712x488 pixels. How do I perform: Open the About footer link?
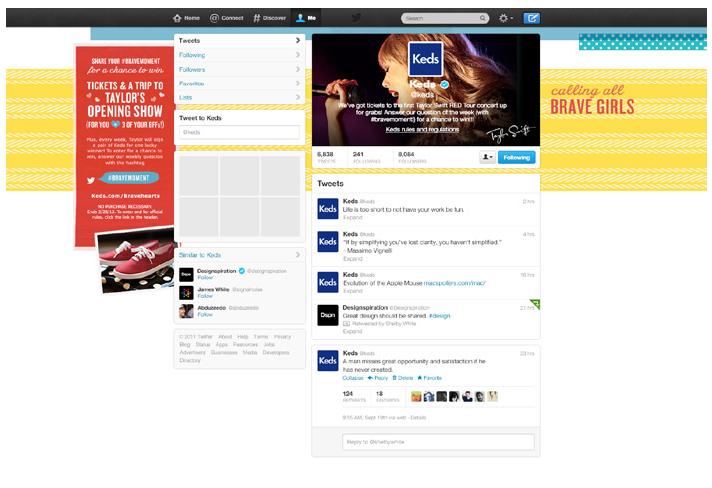pos(225,337)
